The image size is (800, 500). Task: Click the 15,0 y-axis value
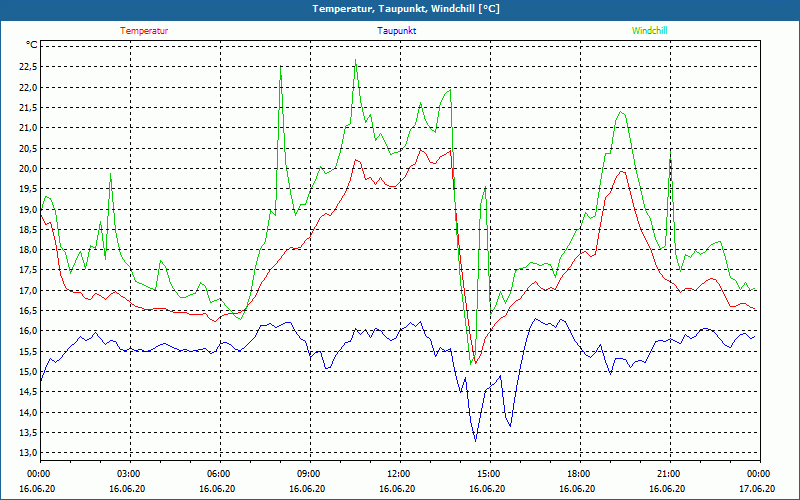pos(29,372)
